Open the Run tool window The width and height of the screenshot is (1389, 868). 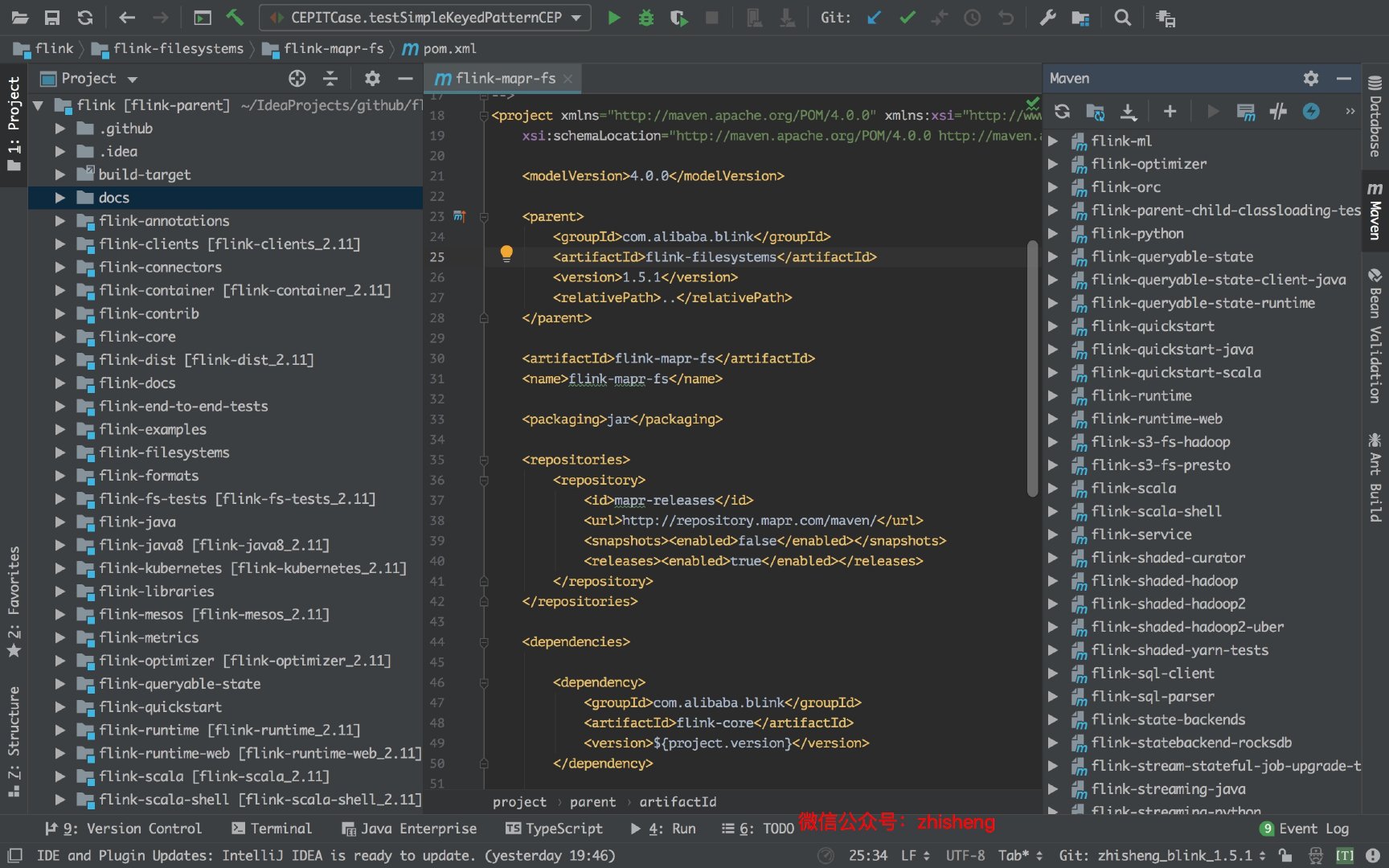(663, 829)
